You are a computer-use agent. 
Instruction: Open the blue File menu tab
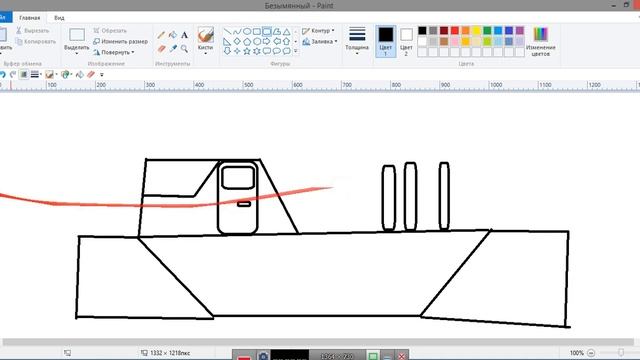5,18
